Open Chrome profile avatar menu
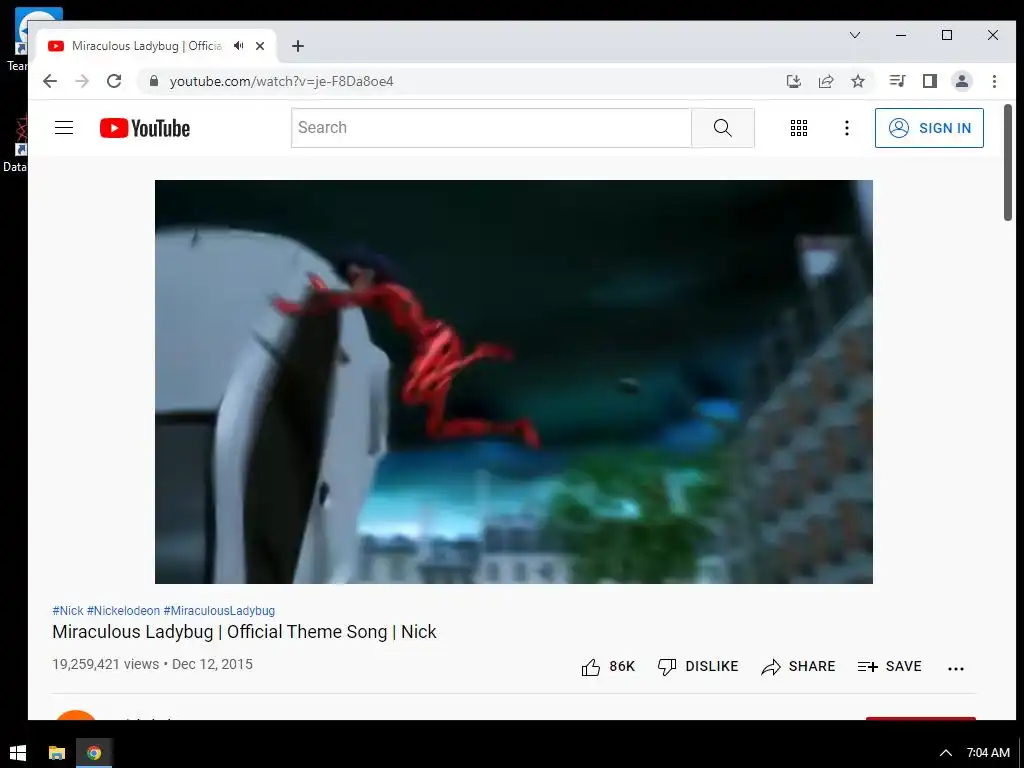Screen dimensions: 1024x768 point(962,81)
